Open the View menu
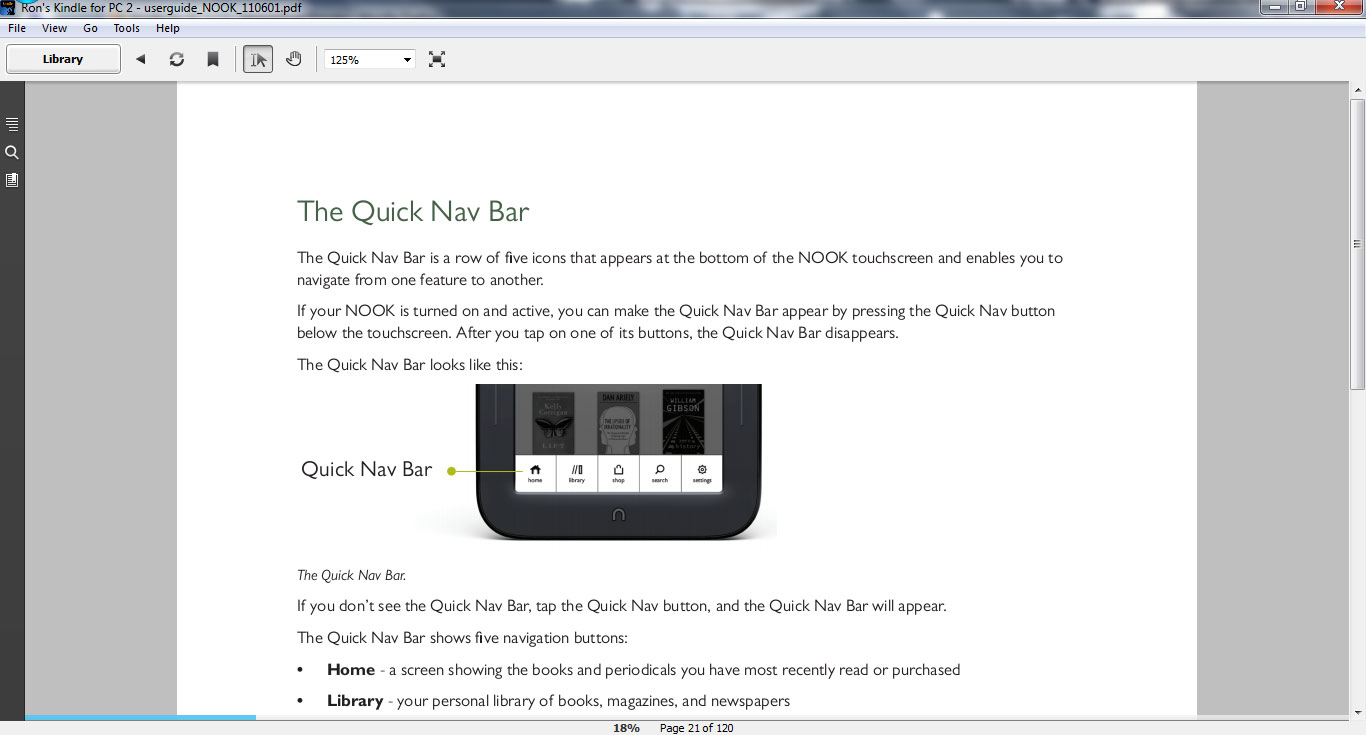 54,28
